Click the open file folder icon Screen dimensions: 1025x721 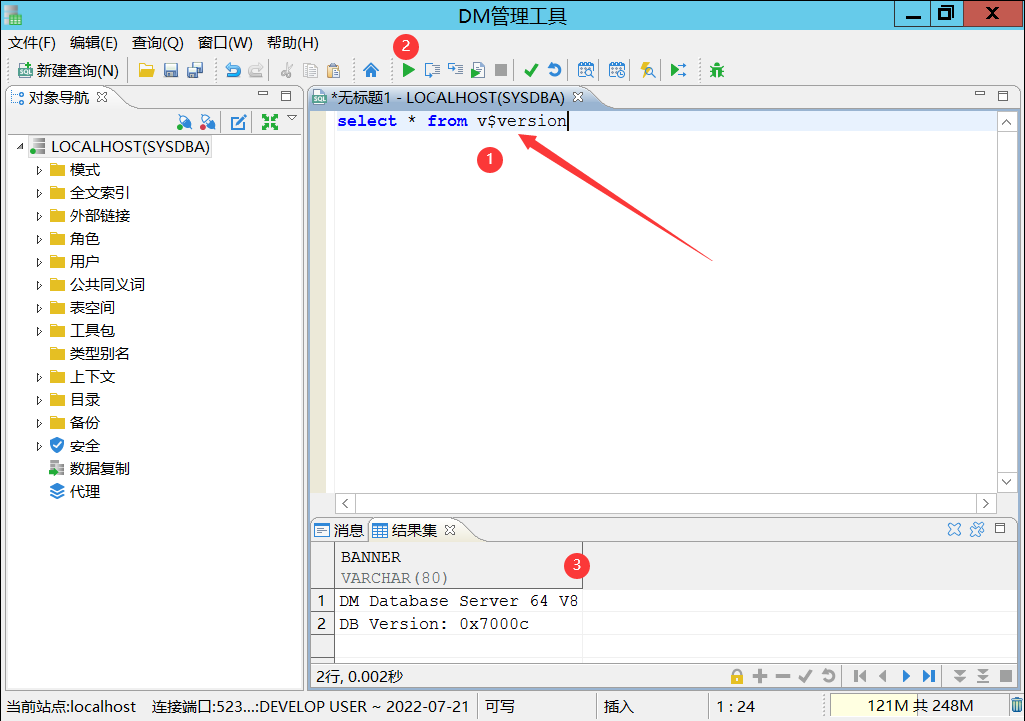[x=146, y=70]
